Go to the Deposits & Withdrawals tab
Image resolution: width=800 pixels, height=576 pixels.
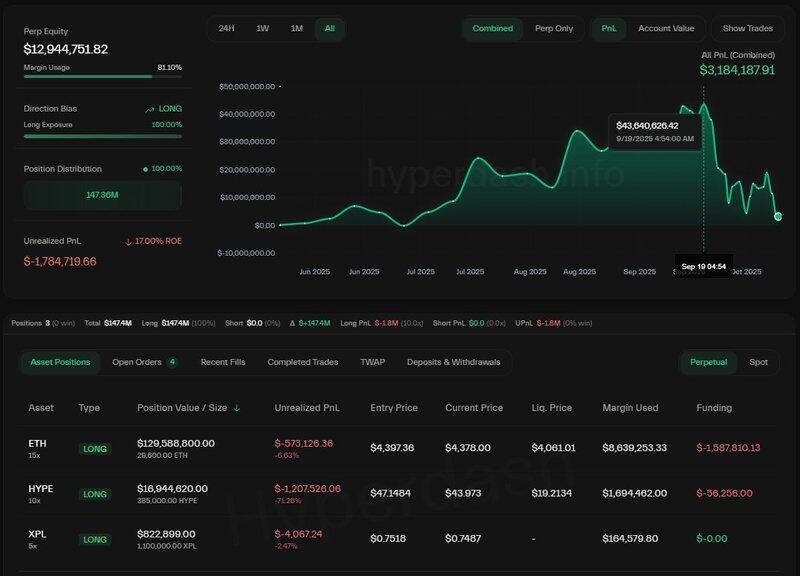453,362
